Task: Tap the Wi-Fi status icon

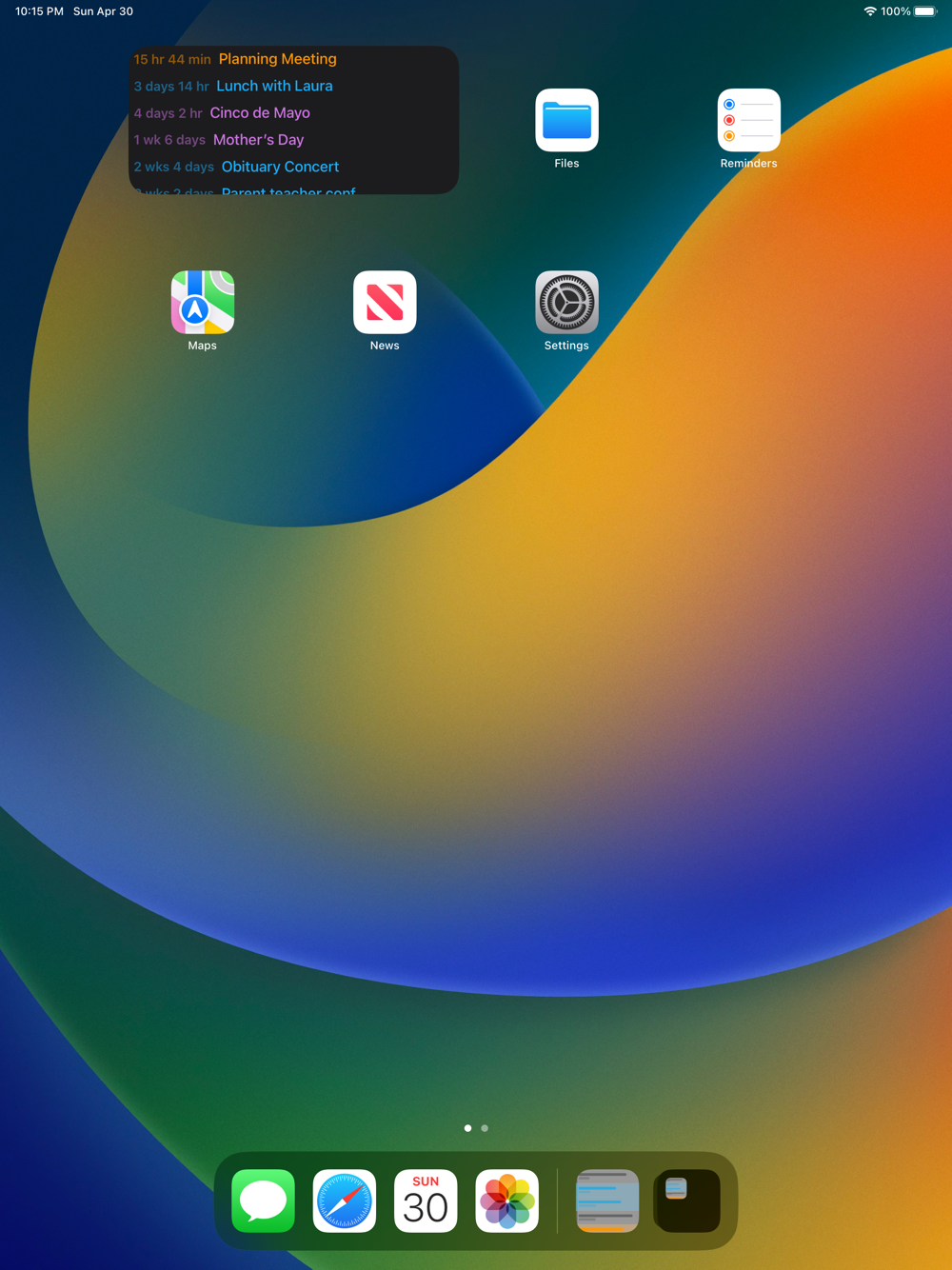Action: (869, 11)
